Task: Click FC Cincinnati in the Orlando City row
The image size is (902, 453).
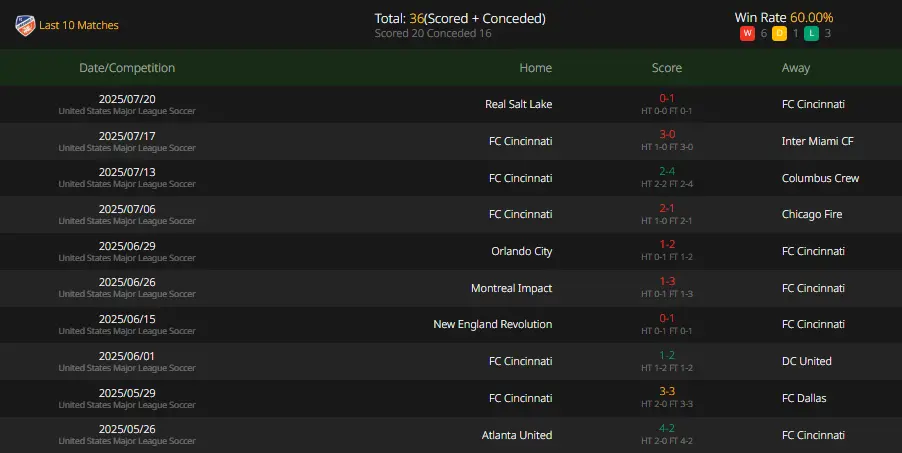Action: point(813,251)
